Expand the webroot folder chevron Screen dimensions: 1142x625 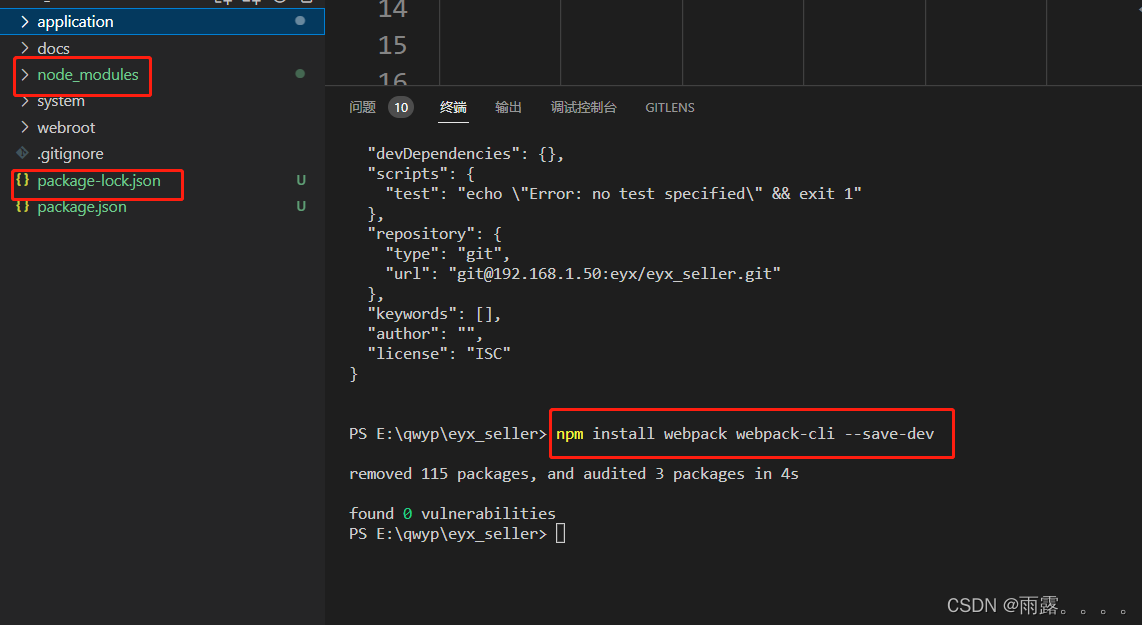[x=24, y=127]
